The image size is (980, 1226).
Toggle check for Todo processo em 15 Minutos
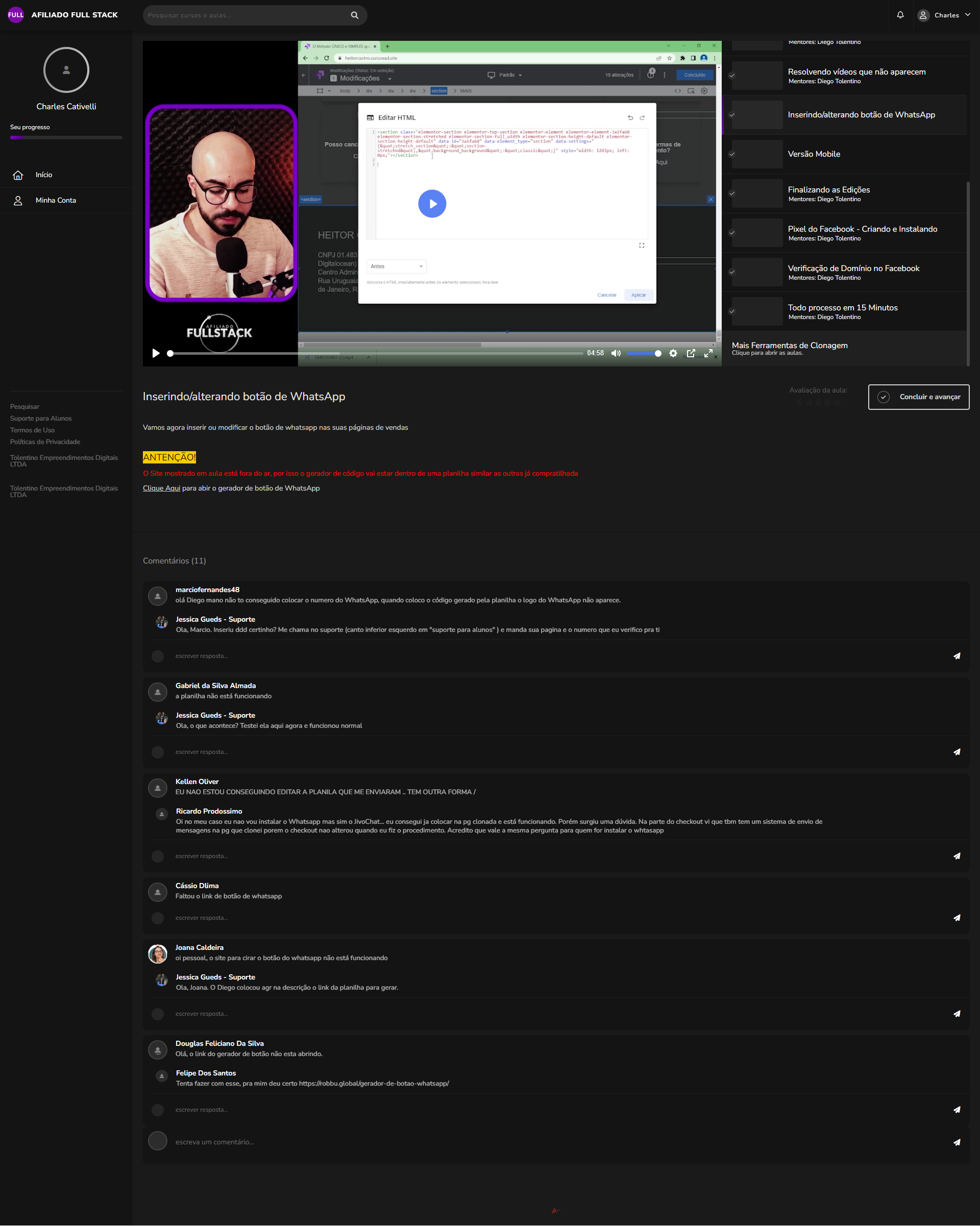731,311
